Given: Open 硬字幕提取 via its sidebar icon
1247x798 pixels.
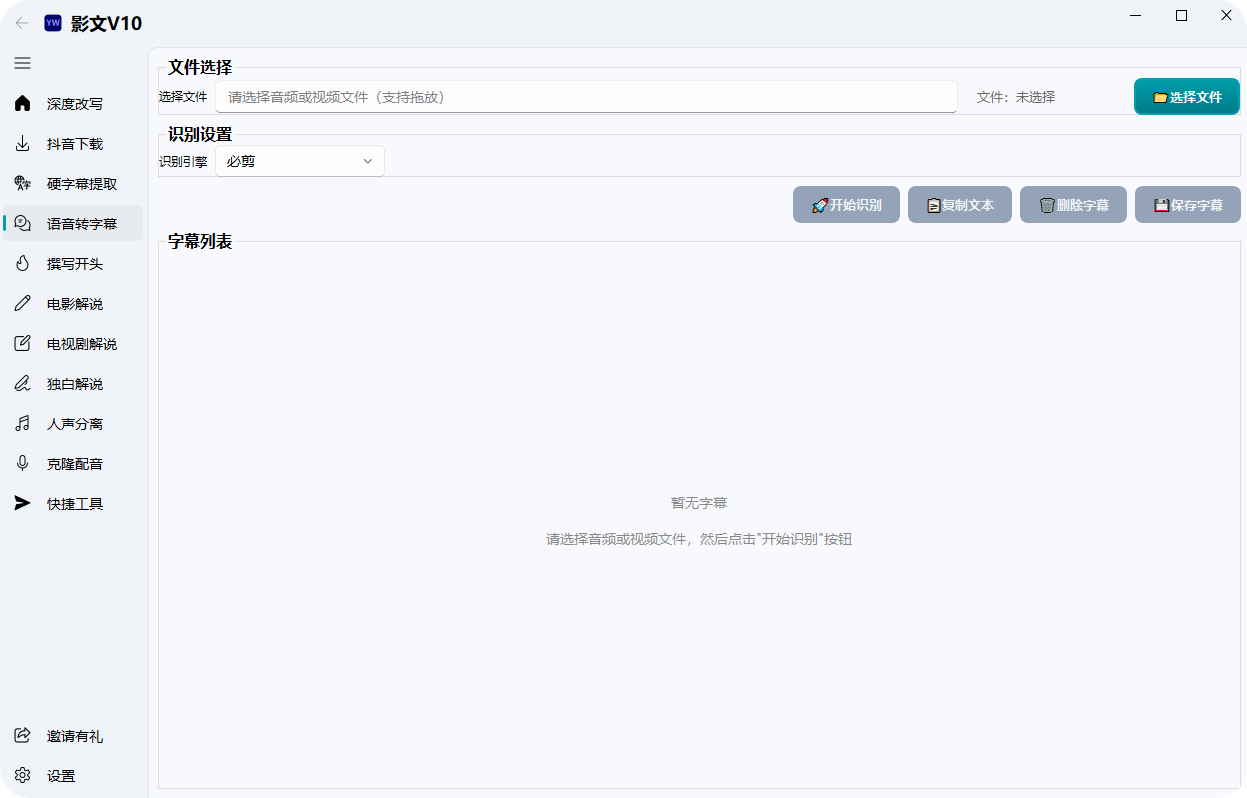Looking at the screenshot, I should pyautogui.click(x=22, y=184).
